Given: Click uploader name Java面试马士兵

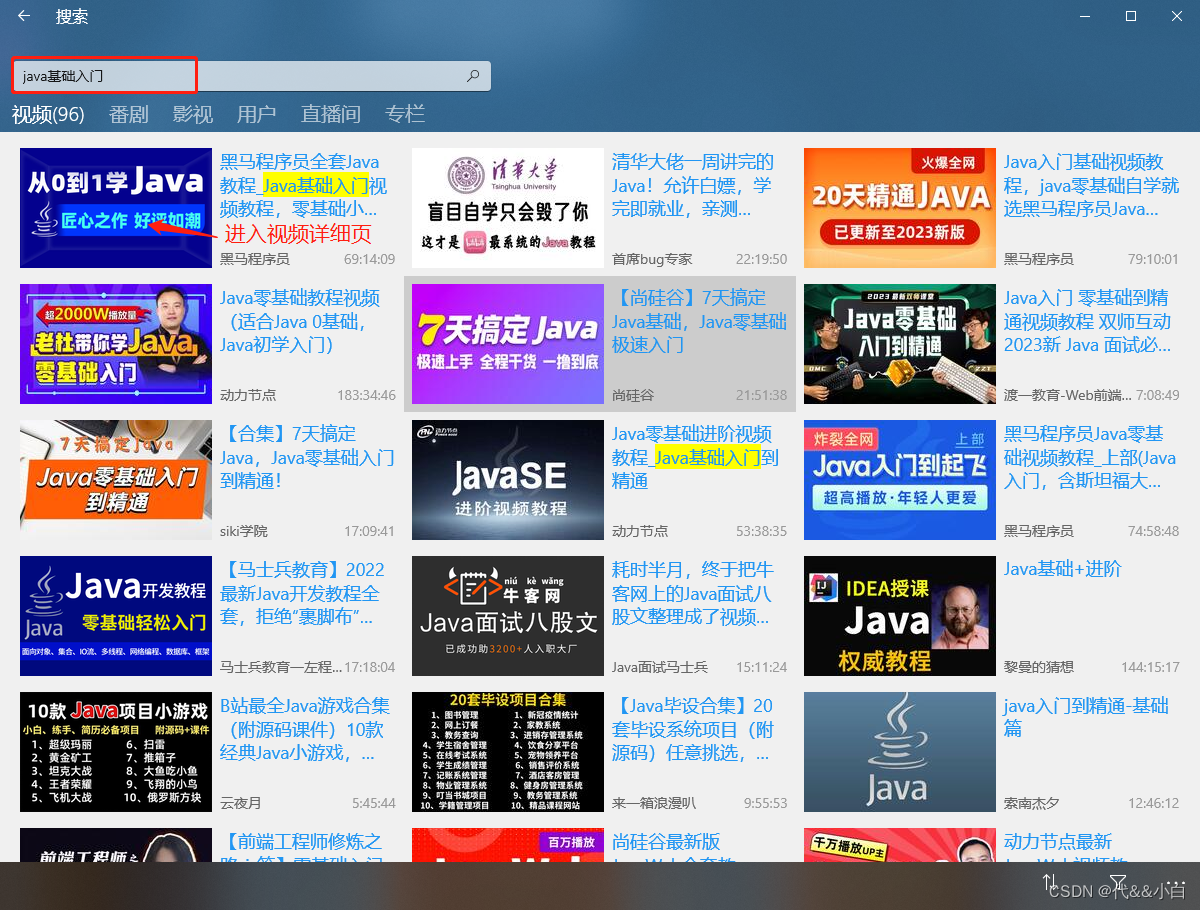Looking at the screenshot, I should pyautogui.click(x=660, y=667).
